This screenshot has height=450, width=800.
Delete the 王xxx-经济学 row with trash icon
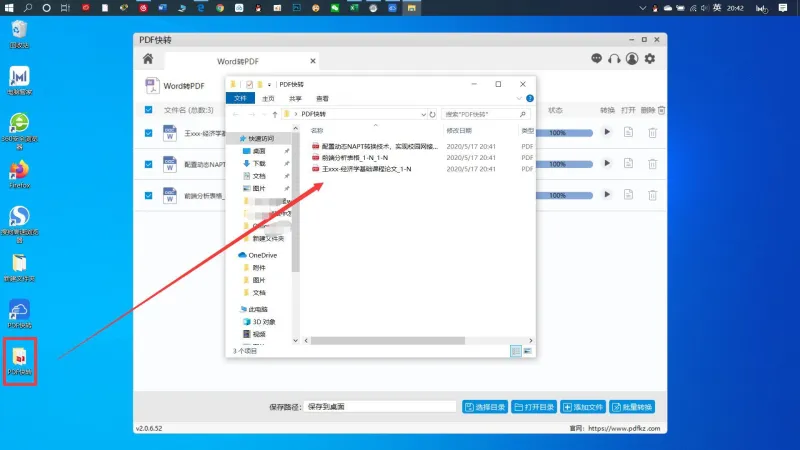653,133
